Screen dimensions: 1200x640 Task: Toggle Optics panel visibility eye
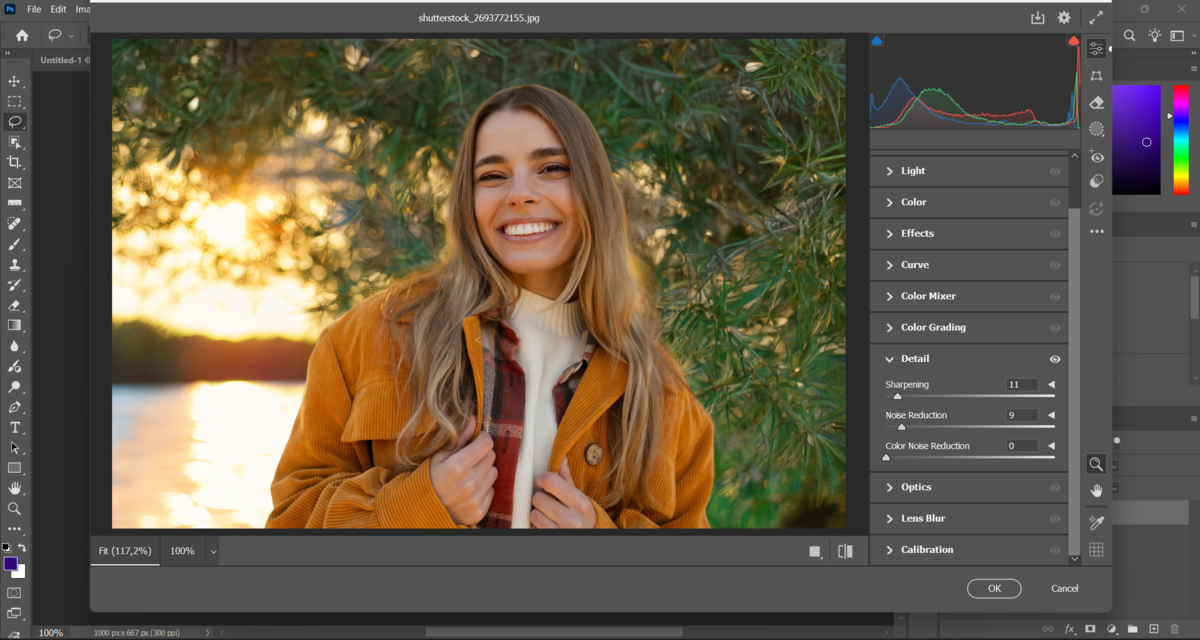click(1054, 487)
